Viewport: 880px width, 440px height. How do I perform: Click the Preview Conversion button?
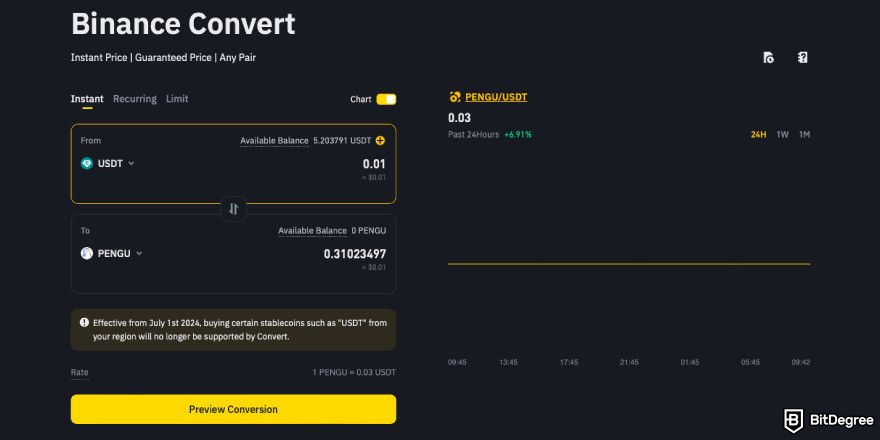pyautogui.click(x=233, y=409)
